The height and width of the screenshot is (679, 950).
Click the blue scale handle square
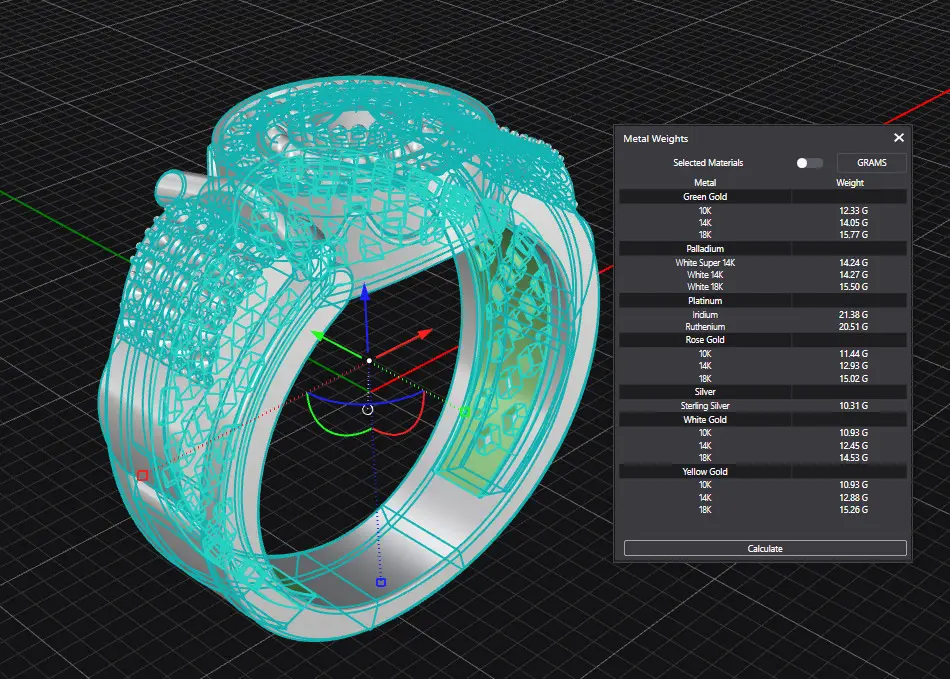(x=381, y=582)
